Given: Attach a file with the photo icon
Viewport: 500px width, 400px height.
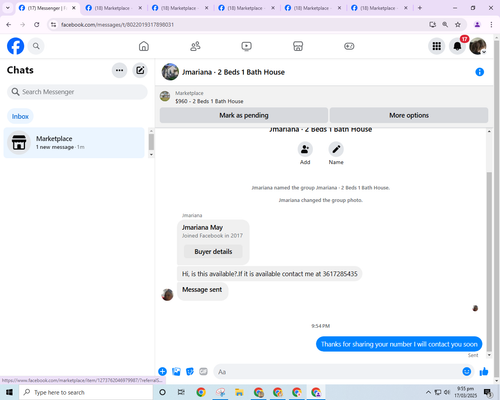Looking at the screenshot, I should coord(176,371).
